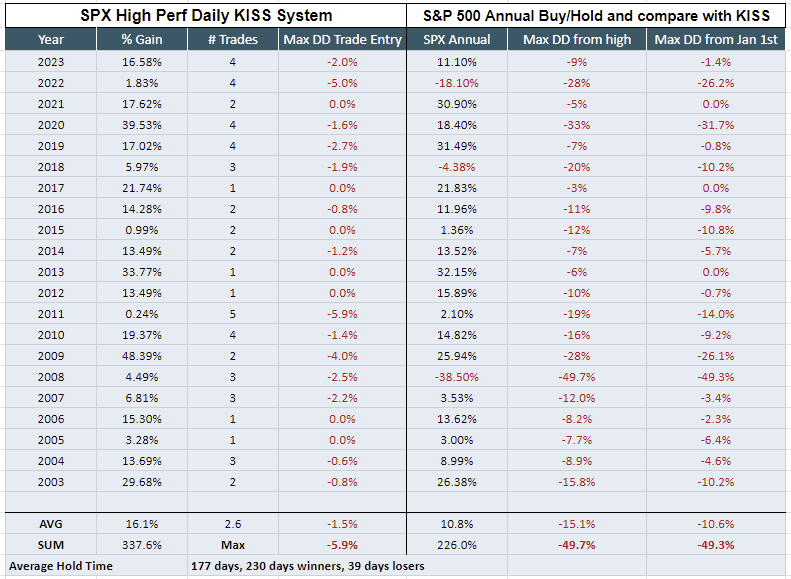Select the 'Max' label cell
The image size is (791, 579).
(x=233, y=545)
